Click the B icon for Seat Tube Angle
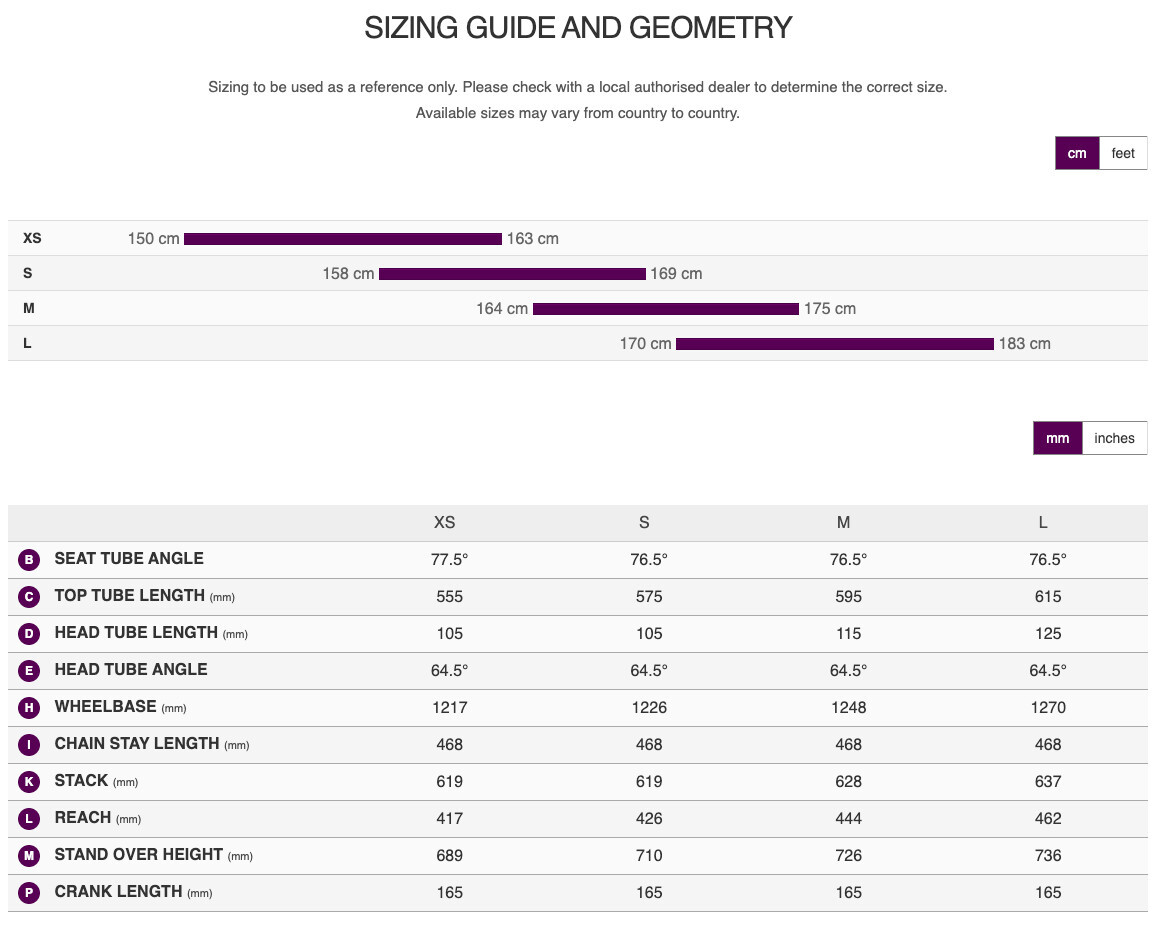 click(x=29, y=559)
